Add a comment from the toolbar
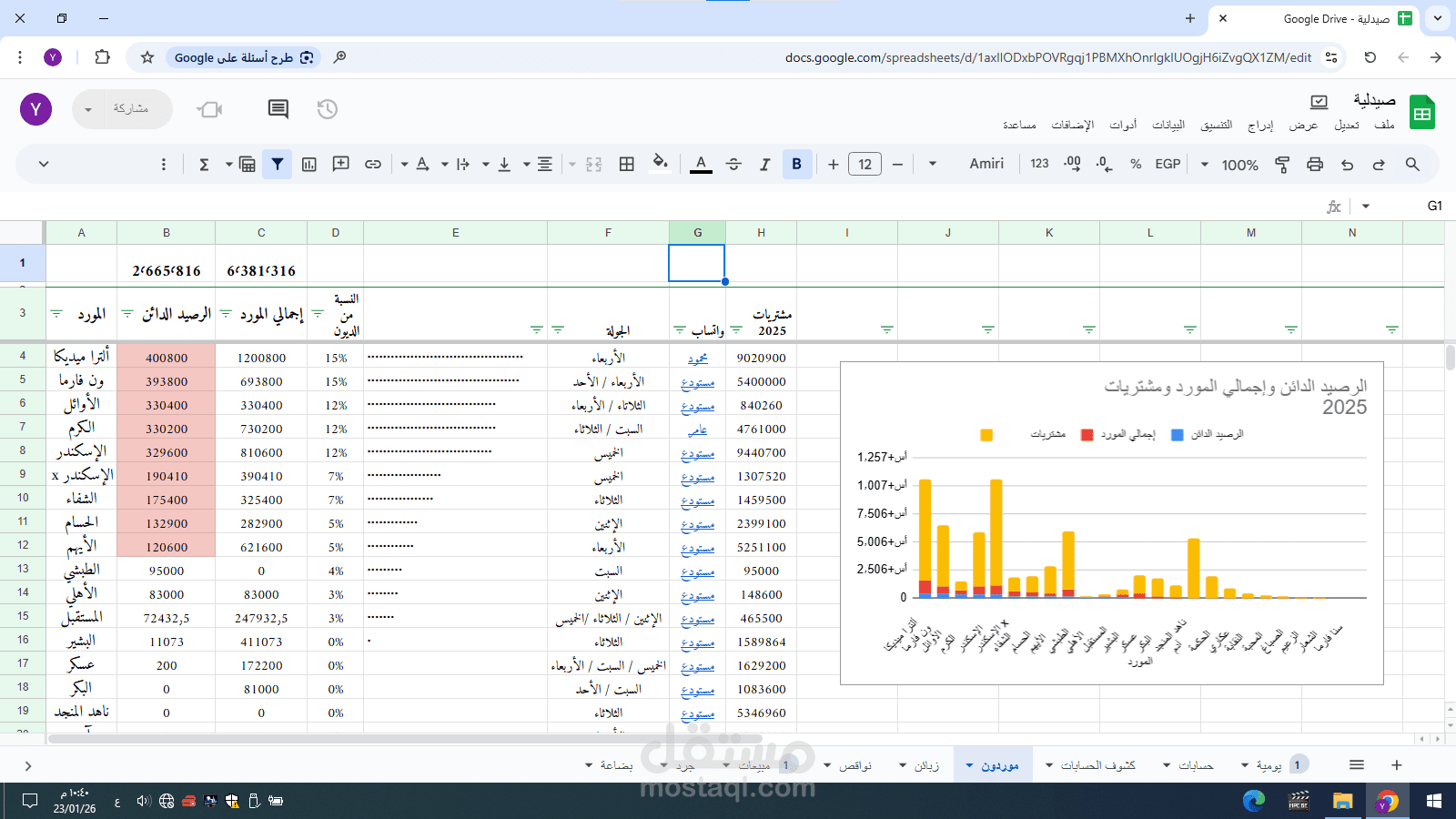Screen dimensions: 1456x819 point(341,165)
